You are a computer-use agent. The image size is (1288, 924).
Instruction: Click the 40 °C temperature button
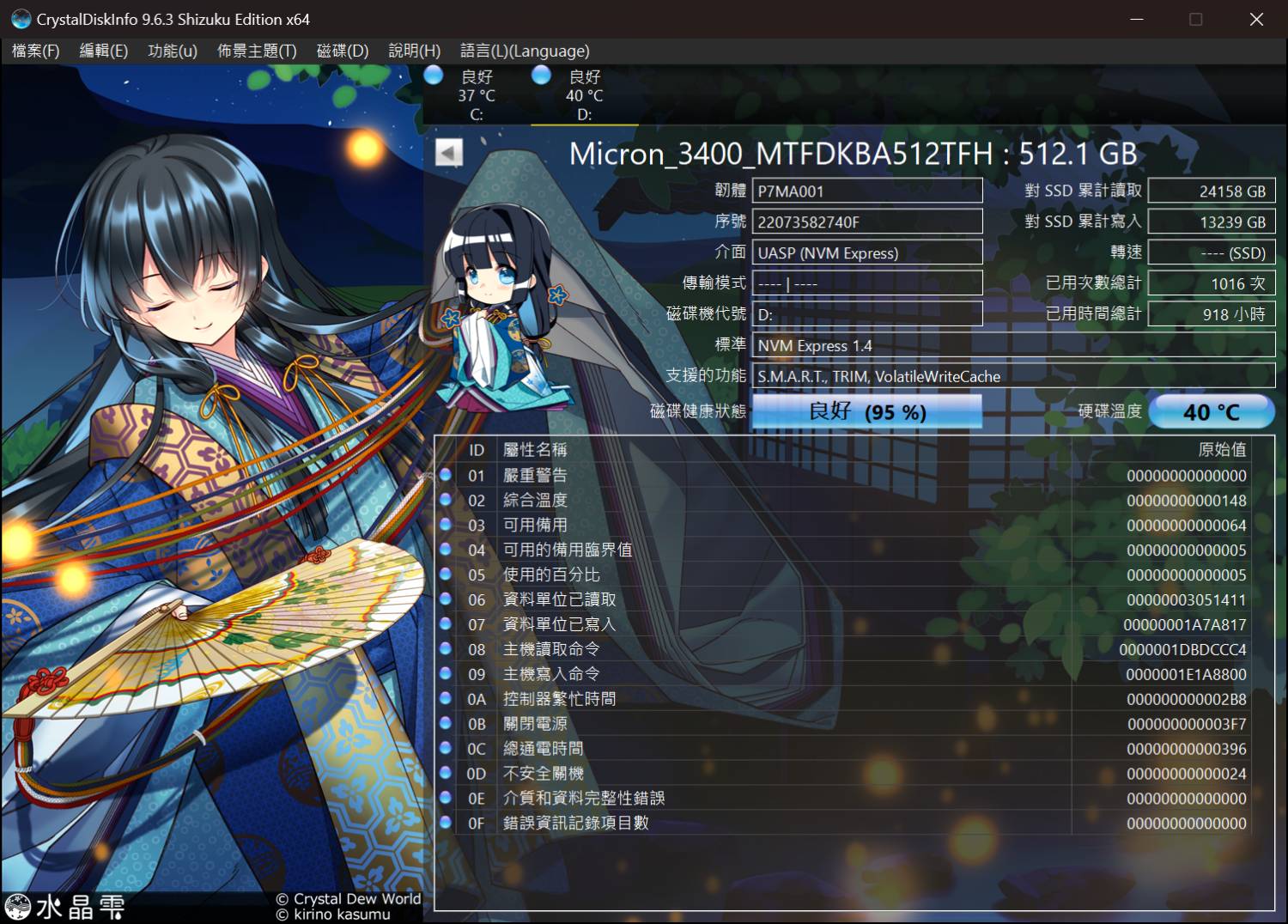(x=1212, y=411)
